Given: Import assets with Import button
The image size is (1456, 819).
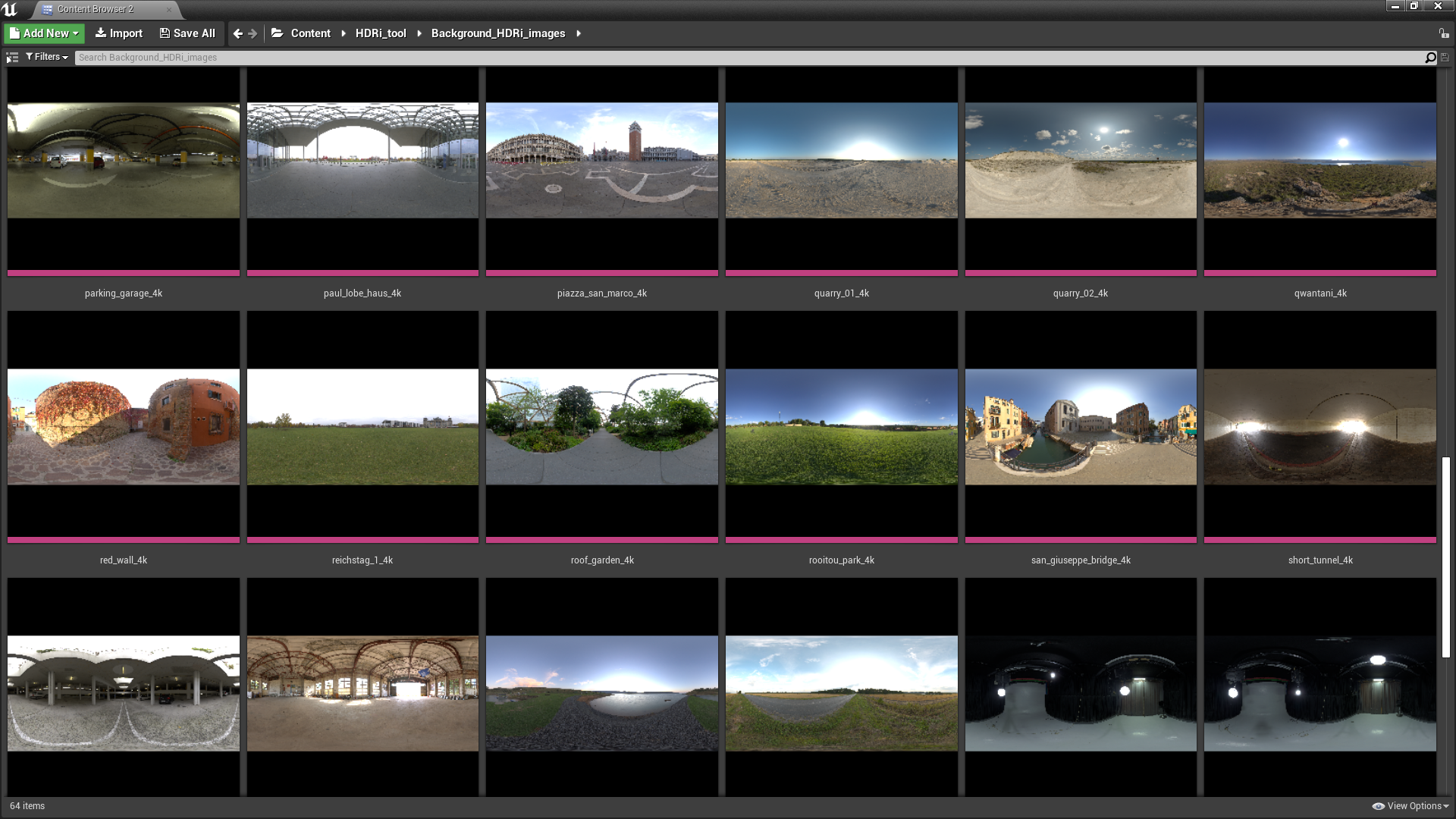Looking at the screenshot, I should click(118, 33).
